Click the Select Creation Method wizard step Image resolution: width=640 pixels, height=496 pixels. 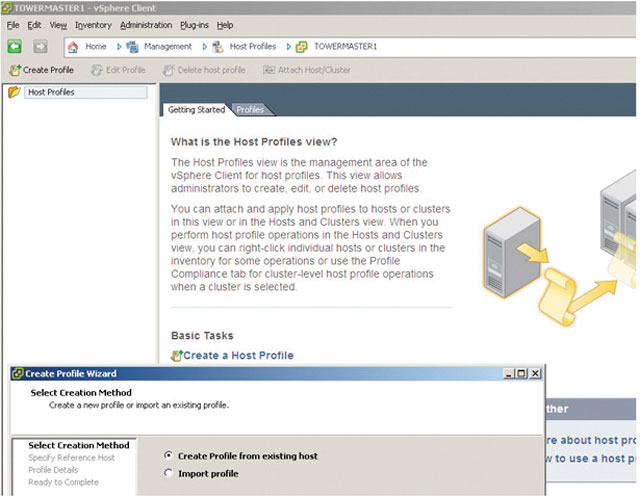(x=79, y=445)
